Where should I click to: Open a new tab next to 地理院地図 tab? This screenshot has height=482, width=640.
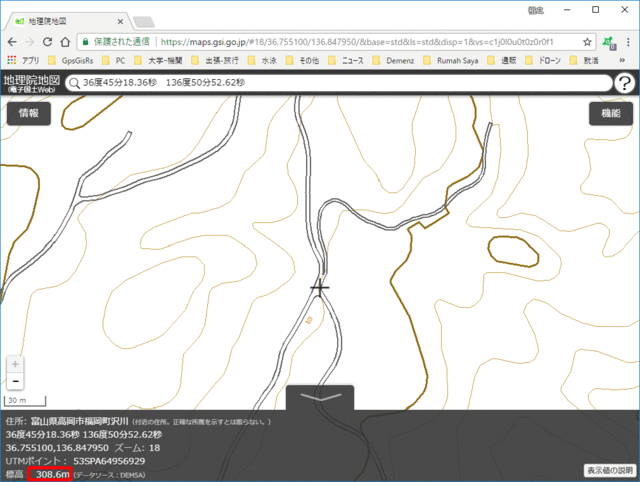[x=144, y=22]
